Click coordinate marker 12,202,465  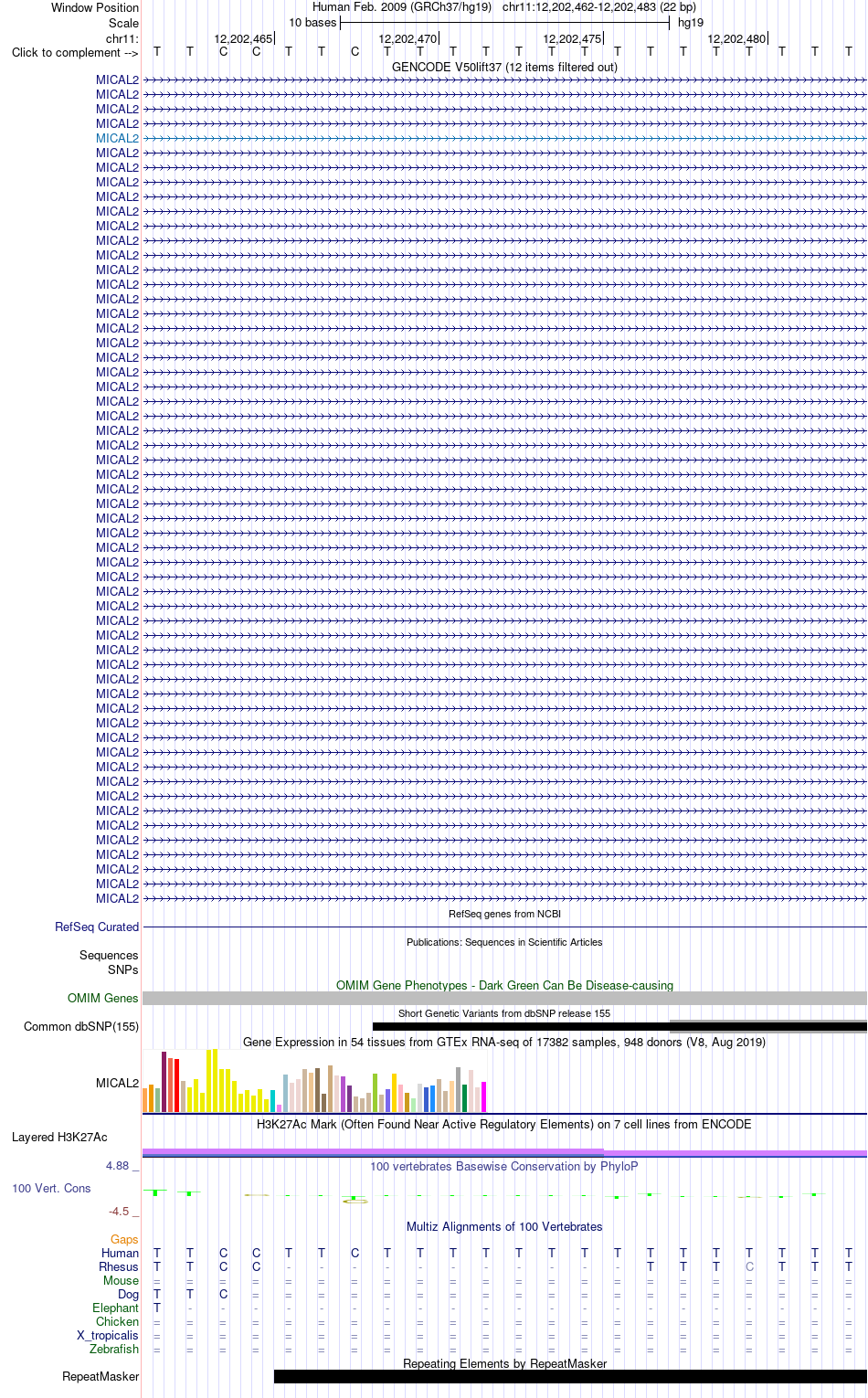243,38
